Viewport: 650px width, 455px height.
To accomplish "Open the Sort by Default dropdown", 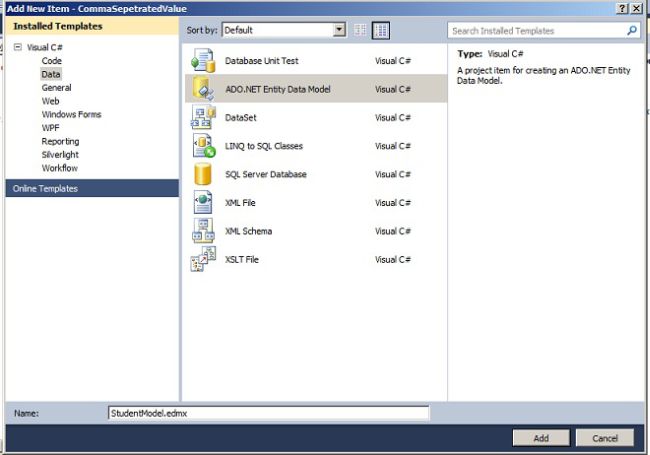I will click(340, 30).
